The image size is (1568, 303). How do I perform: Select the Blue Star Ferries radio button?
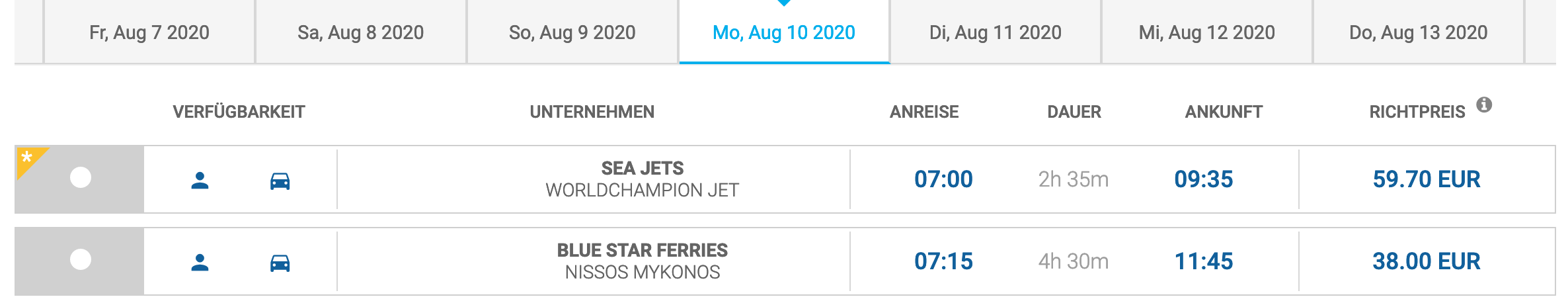[x=81, y=259]
